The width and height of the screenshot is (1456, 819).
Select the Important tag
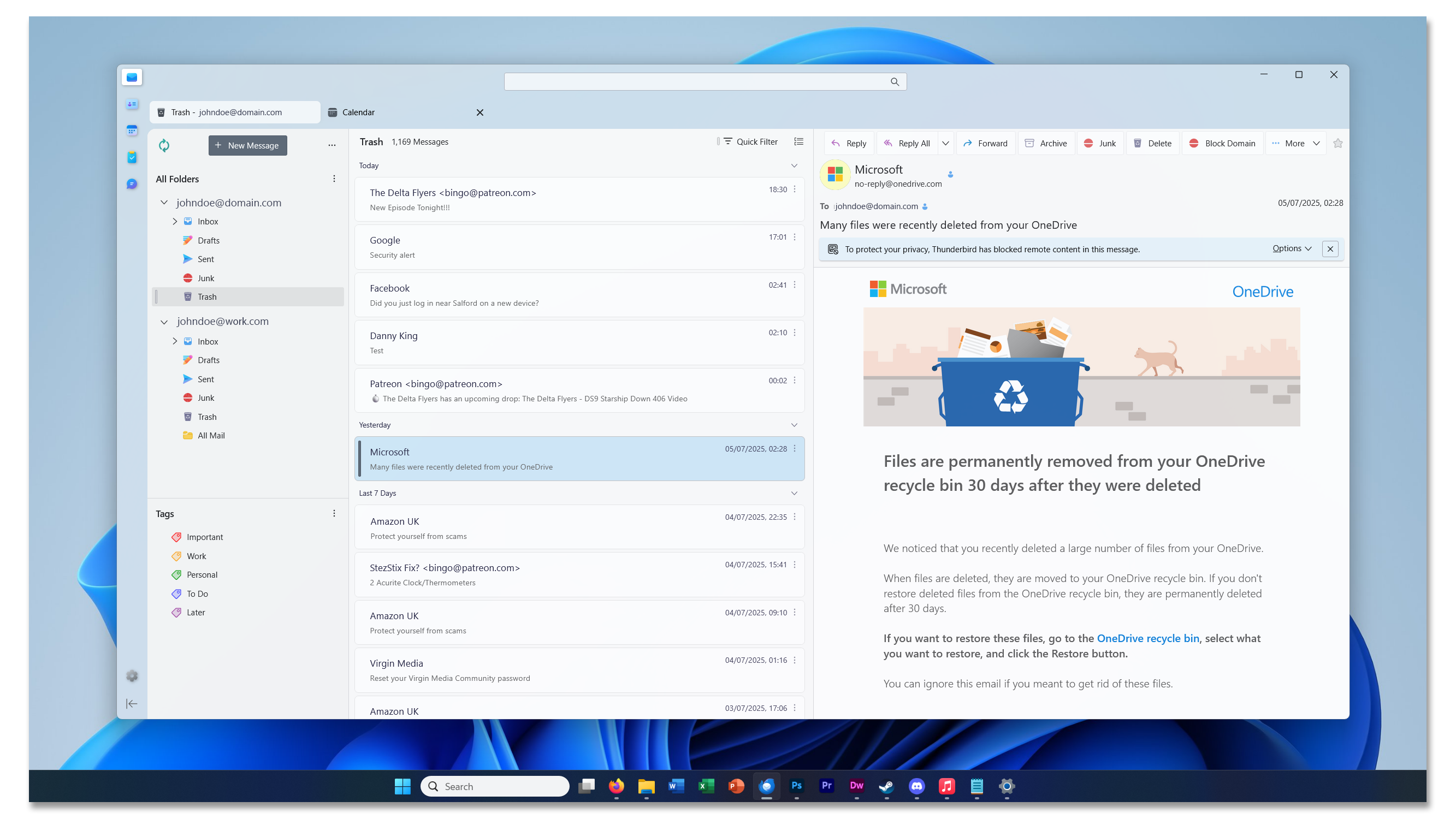(204, 537)
